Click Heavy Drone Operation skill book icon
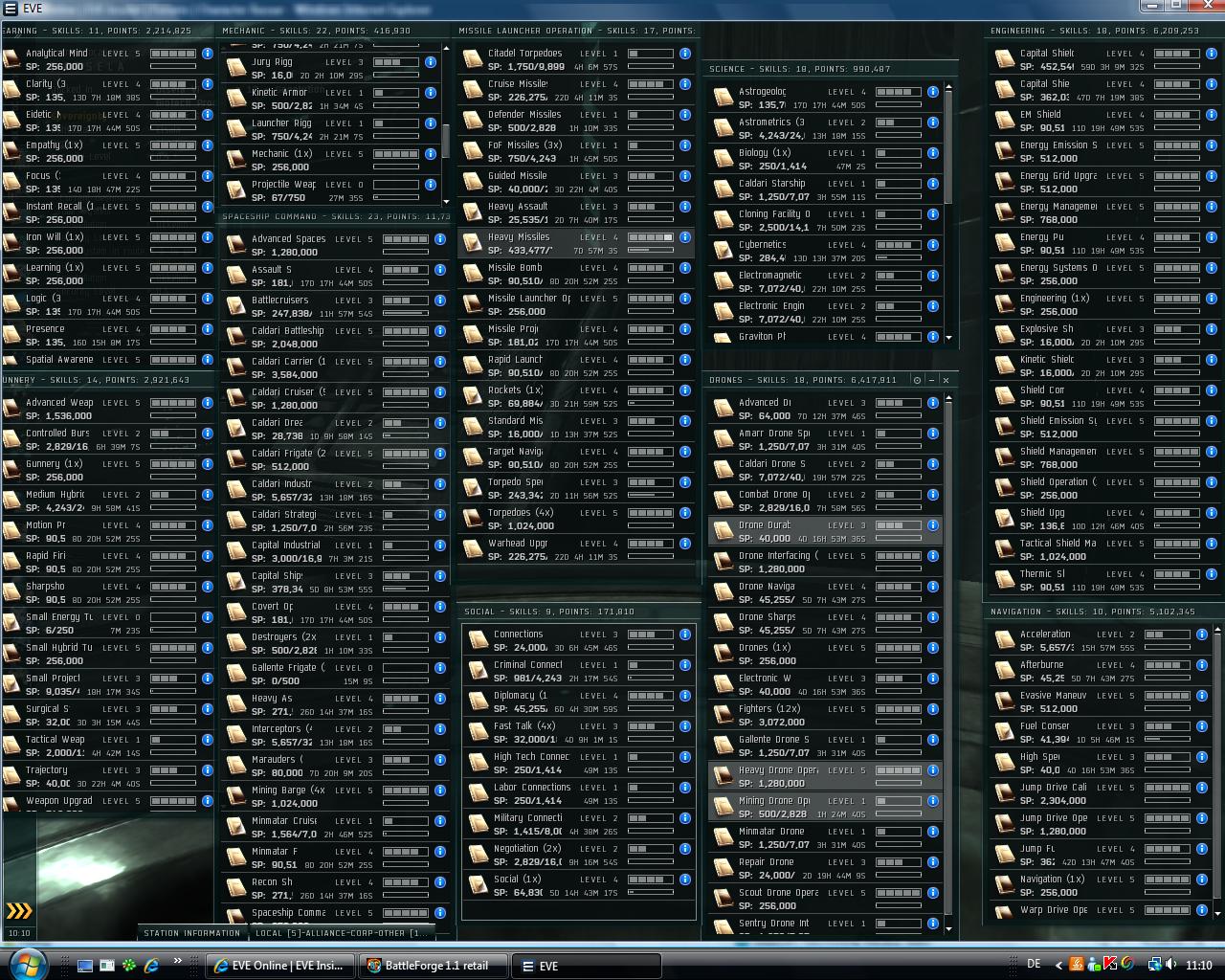The image size is (1225, 980). point(723,776)
